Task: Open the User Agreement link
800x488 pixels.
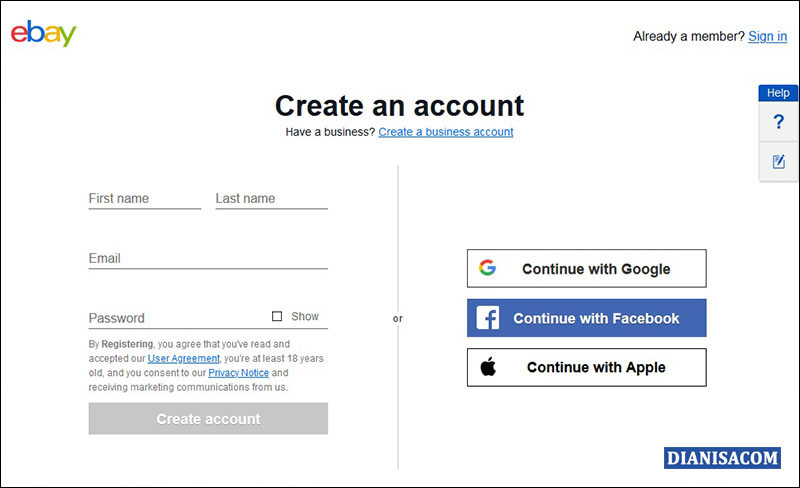Action: tap(183, 358)
